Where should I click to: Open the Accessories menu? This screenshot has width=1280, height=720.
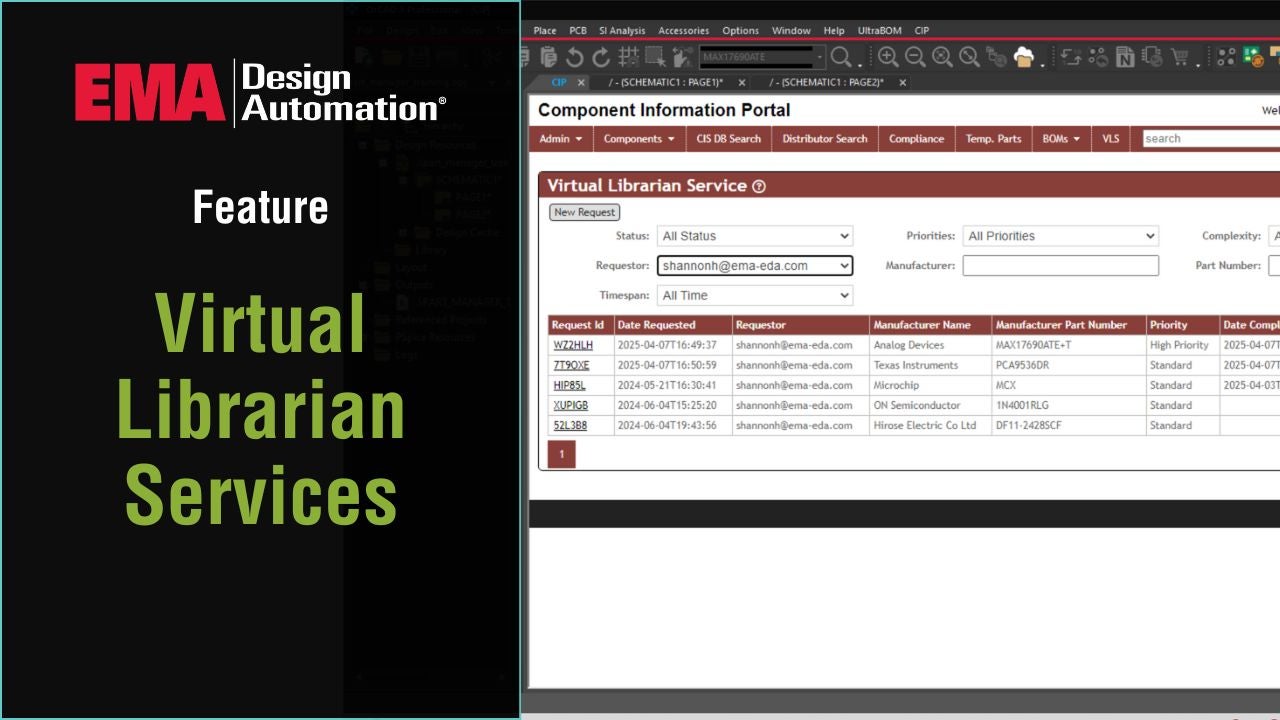[x=683, y=31]
